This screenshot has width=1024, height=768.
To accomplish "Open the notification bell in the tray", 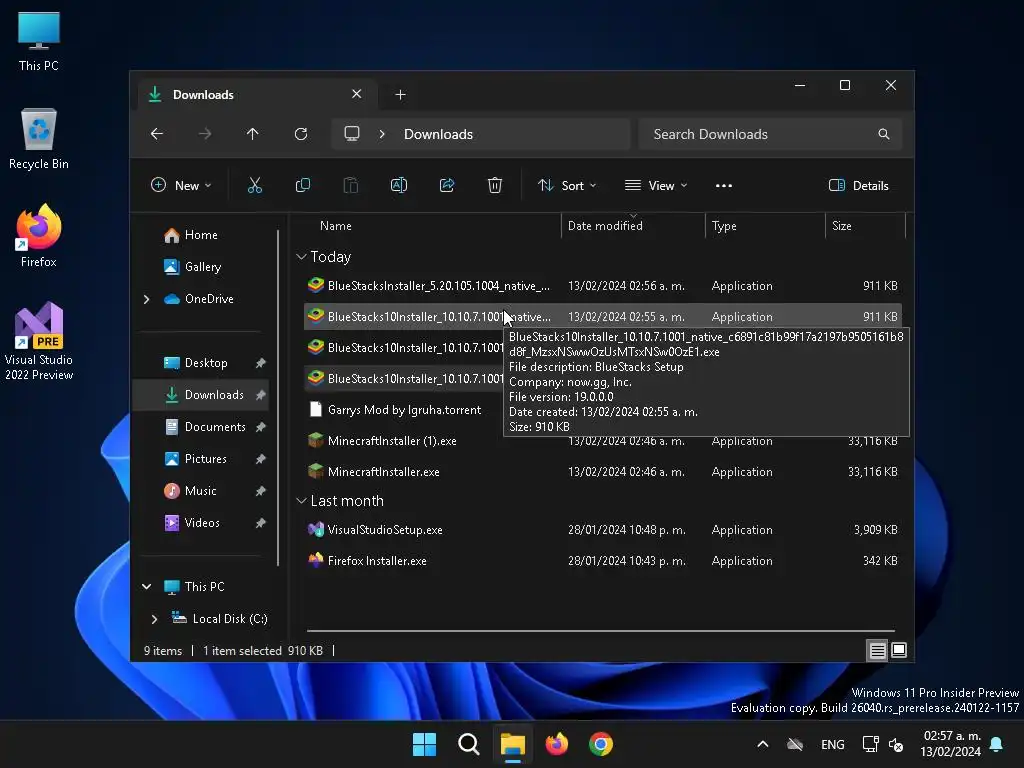I will tap(997, 744).
